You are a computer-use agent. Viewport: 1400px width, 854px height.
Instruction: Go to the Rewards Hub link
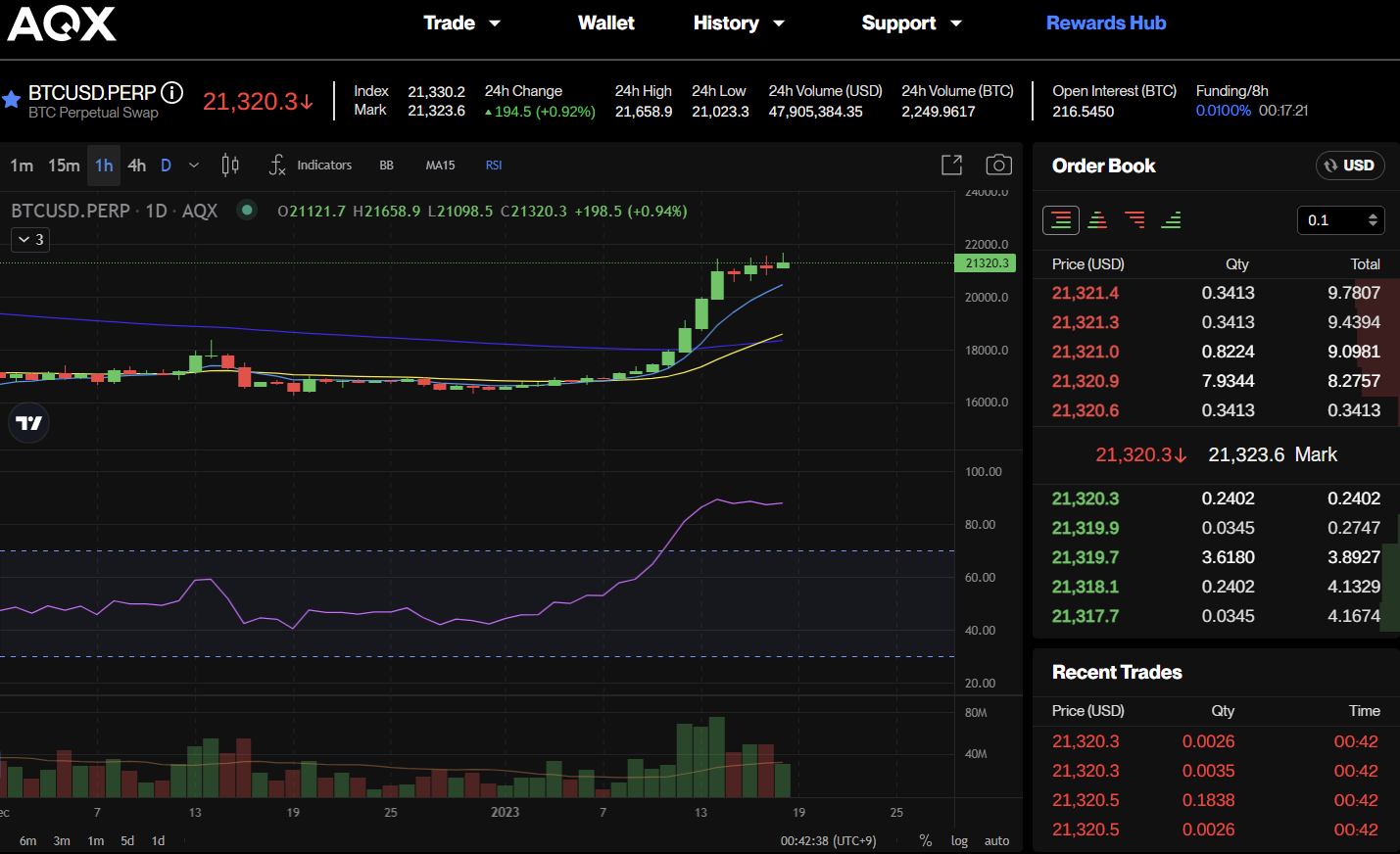(x=1105, y=24)
